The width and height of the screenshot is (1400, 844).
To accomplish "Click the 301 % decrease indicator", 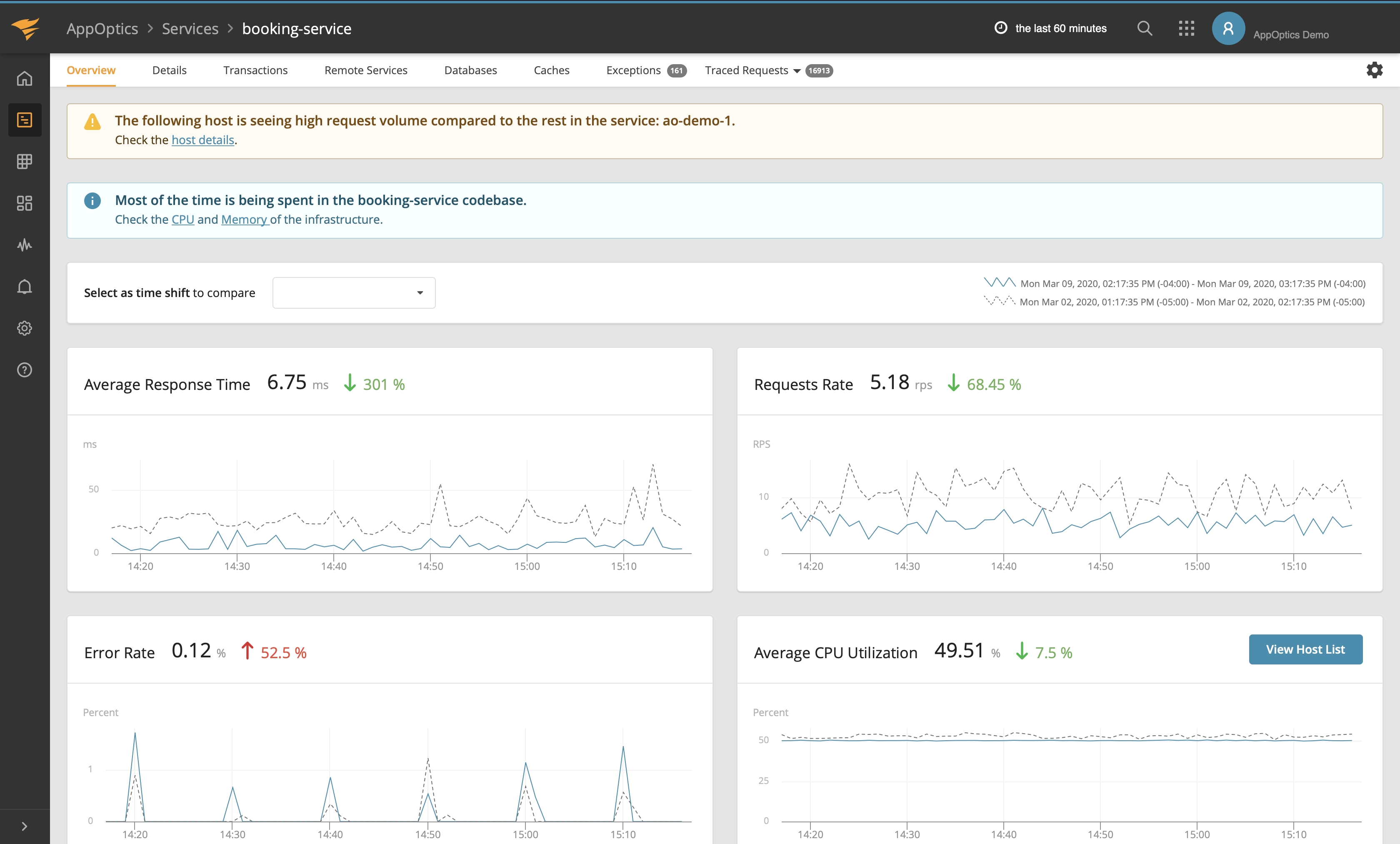I will point(375,384).
